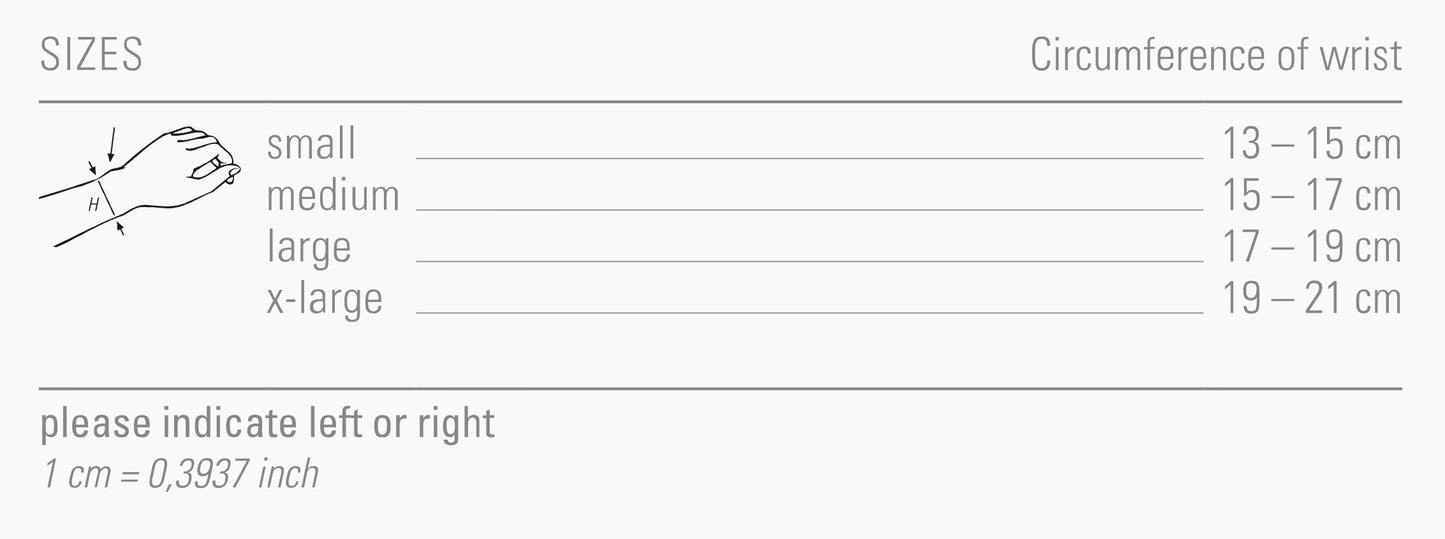Choose the x-large size label
Screen dimensions: 1445x539
point(324,299)
